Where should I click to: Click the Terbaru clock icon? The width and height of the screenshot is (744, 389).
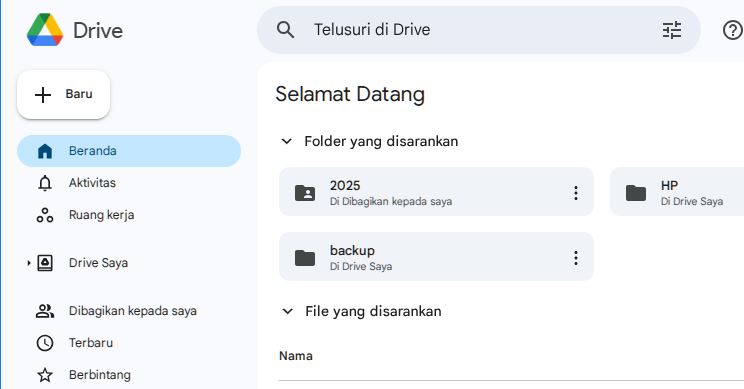point(45,343)
